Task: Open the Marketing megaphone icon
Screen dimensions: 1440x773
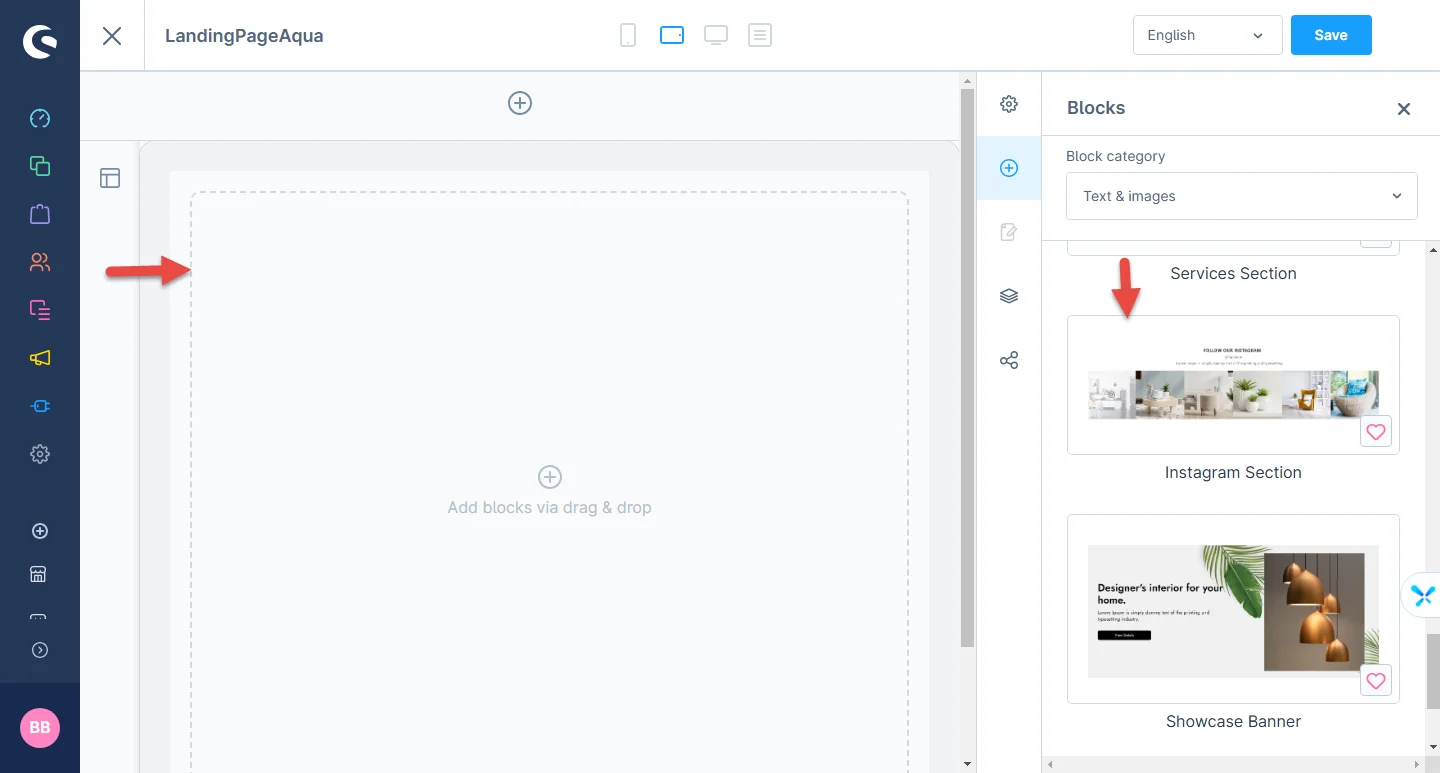Action: 40,358
